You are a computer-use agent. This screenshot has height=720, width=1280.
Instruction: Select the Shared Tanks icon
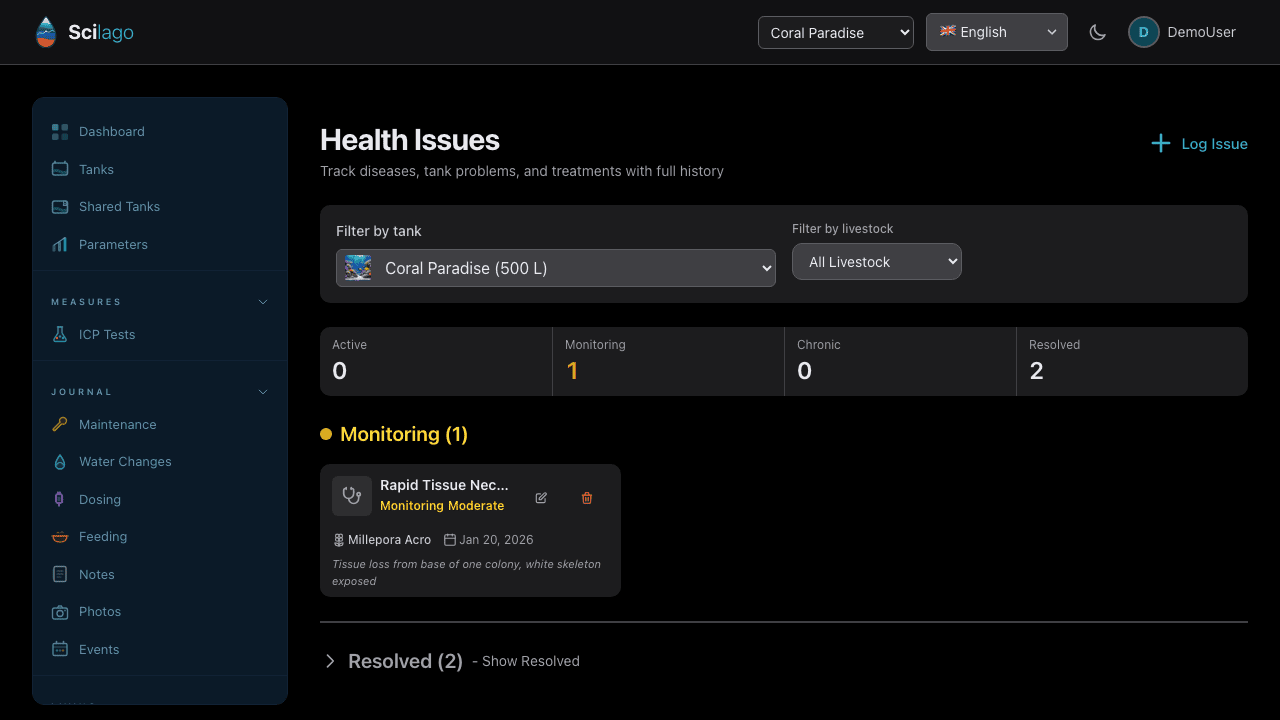pos(60,207)
